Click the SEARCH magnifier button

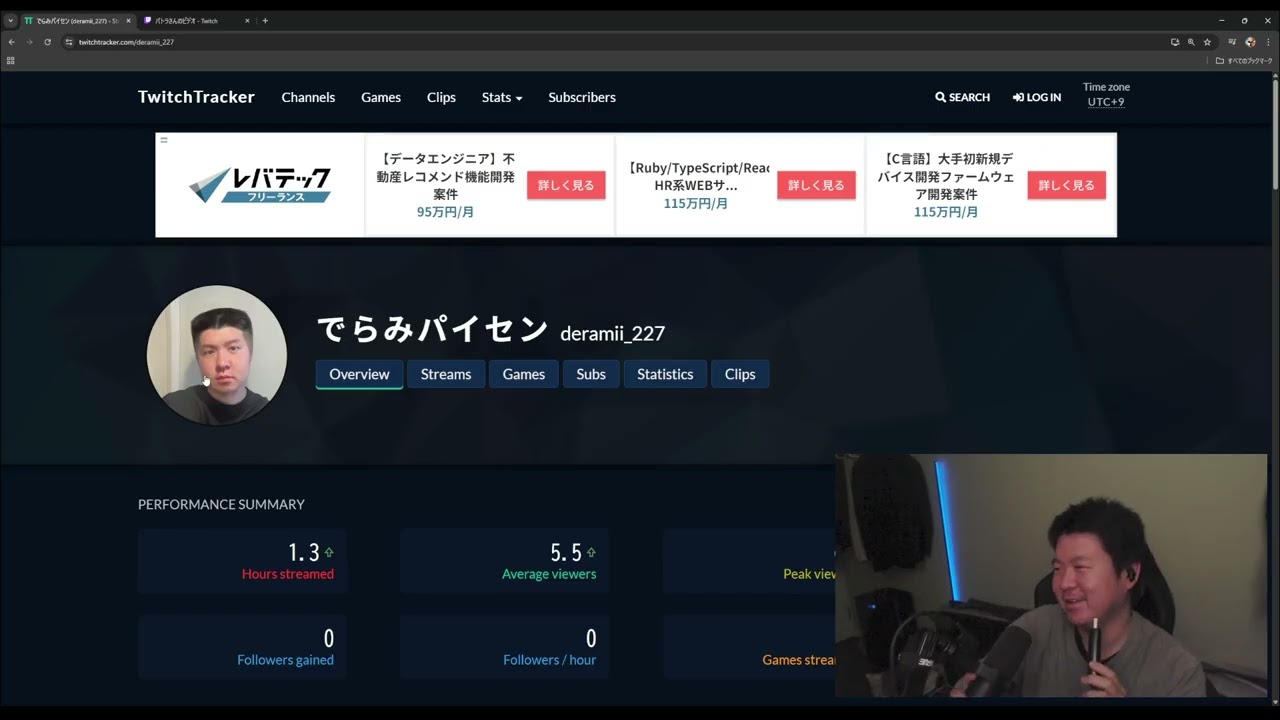pyautogui.click(x=962, y=97)
